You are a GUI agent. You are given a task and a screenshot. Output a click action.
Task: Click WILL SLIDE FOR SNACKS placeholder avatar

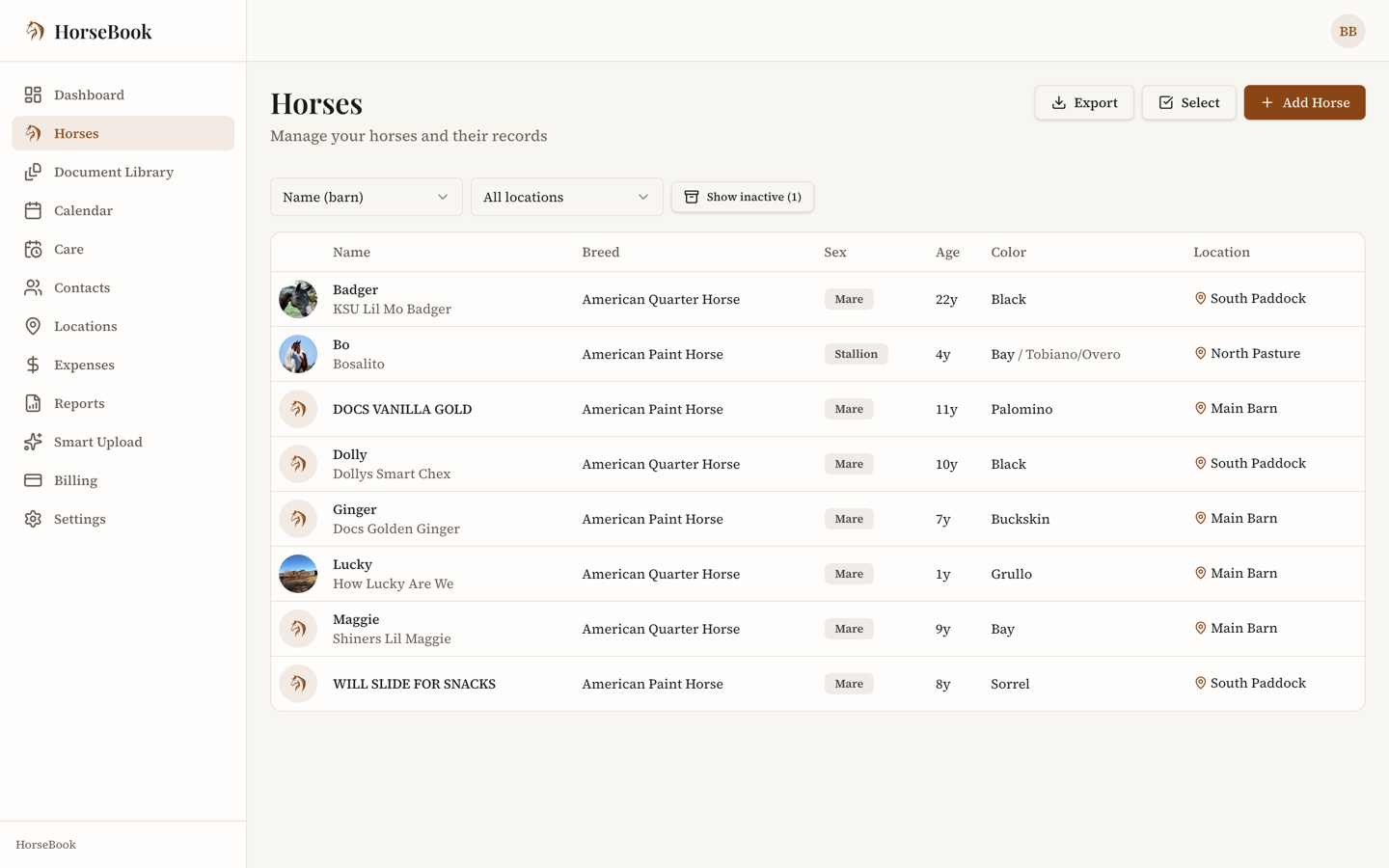(x=298, y=684)
